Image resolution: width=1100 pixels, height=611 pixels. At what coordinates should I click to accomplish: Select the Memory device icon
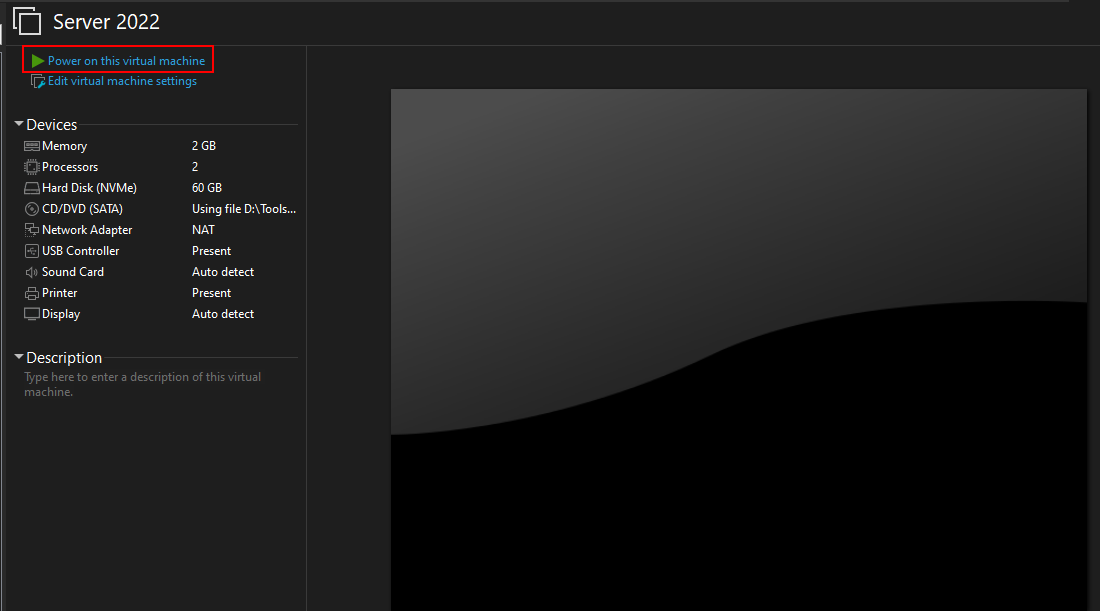[x=32, y=146]
